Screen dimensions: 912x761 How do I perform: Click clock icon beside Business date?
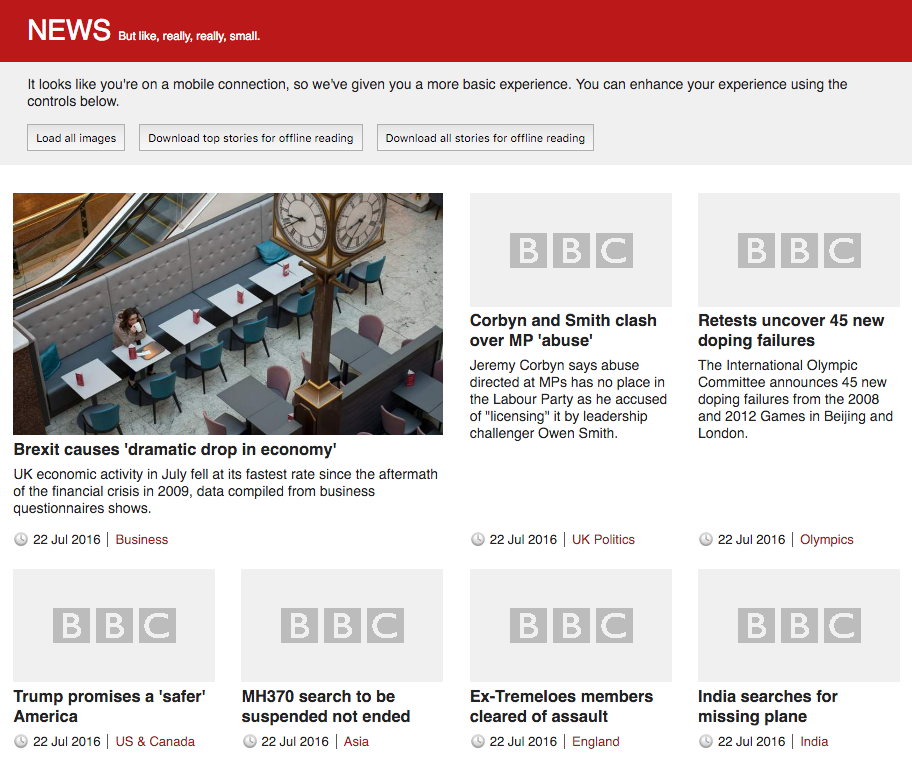coord(21,539)
